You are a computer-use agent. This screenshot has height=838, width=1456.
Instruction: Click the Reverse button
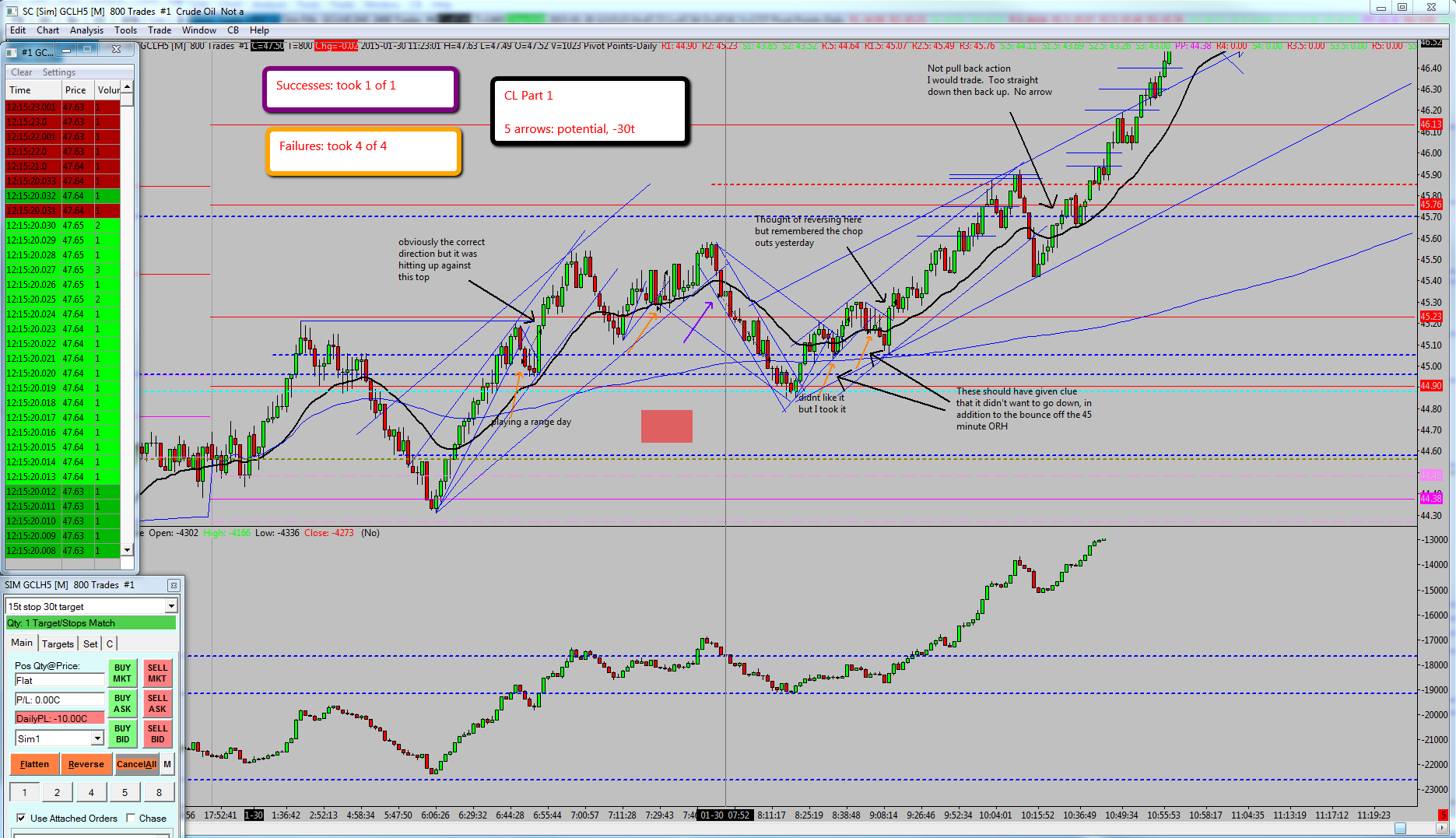tap(86, 764)
